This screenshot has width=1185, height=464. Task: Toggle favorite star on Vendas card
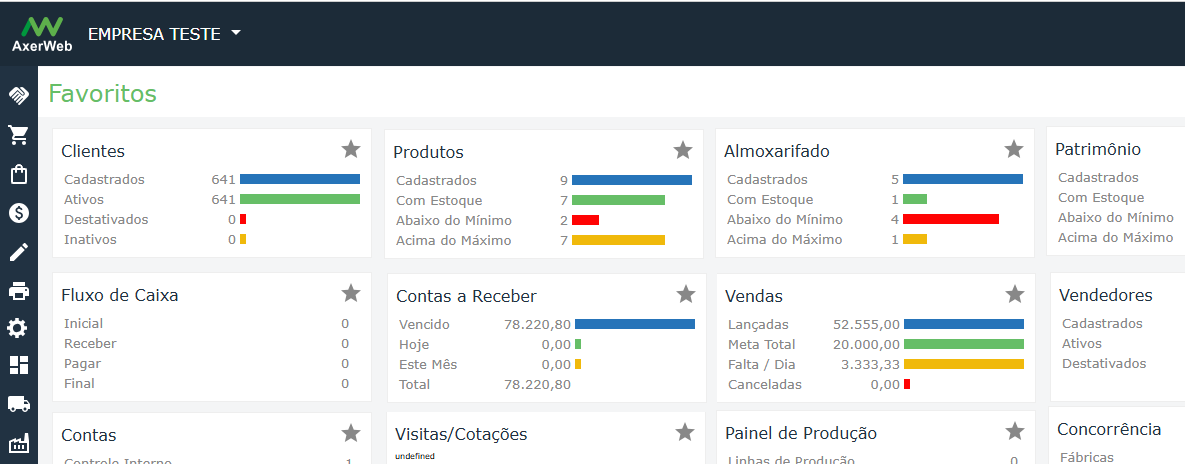click(x=1015, y=294)
